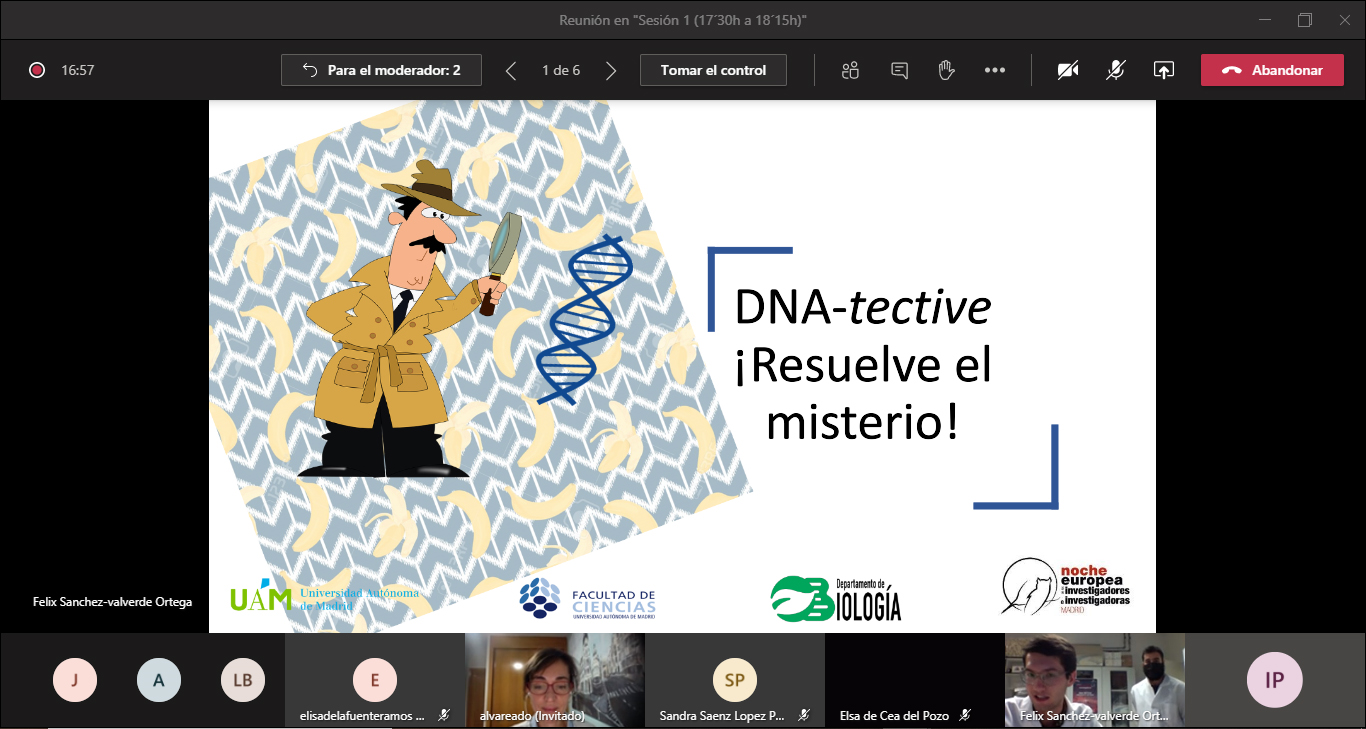
Task: Go to the next slide
Action: (611, 70)
